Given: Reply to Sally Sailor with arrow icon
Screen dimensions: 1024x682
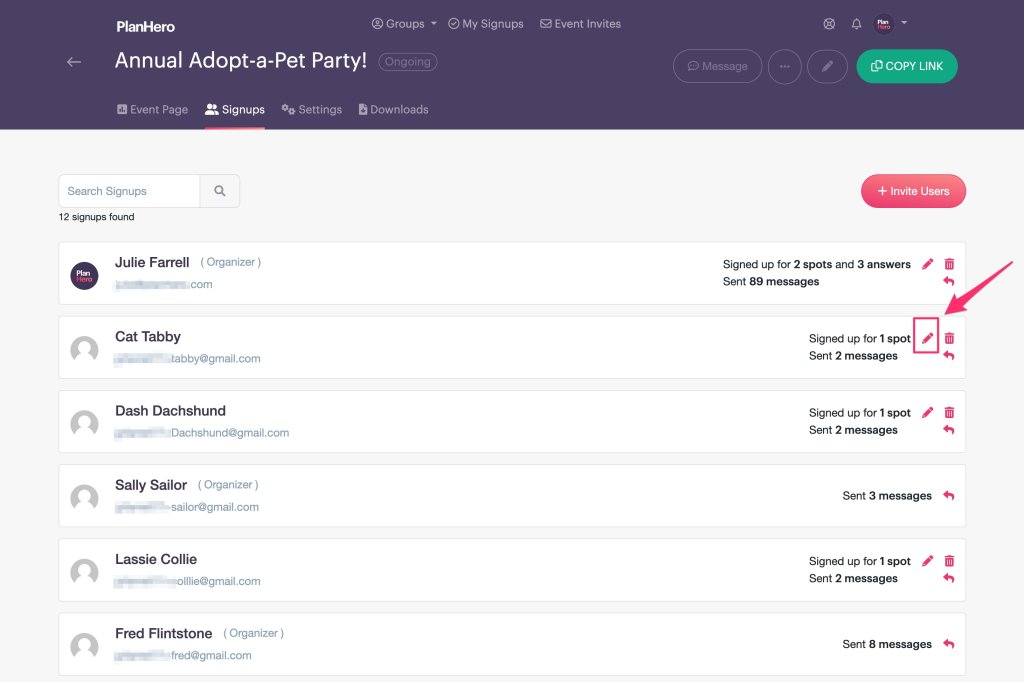Looking at the screenshot, I should tap(949, 495).
